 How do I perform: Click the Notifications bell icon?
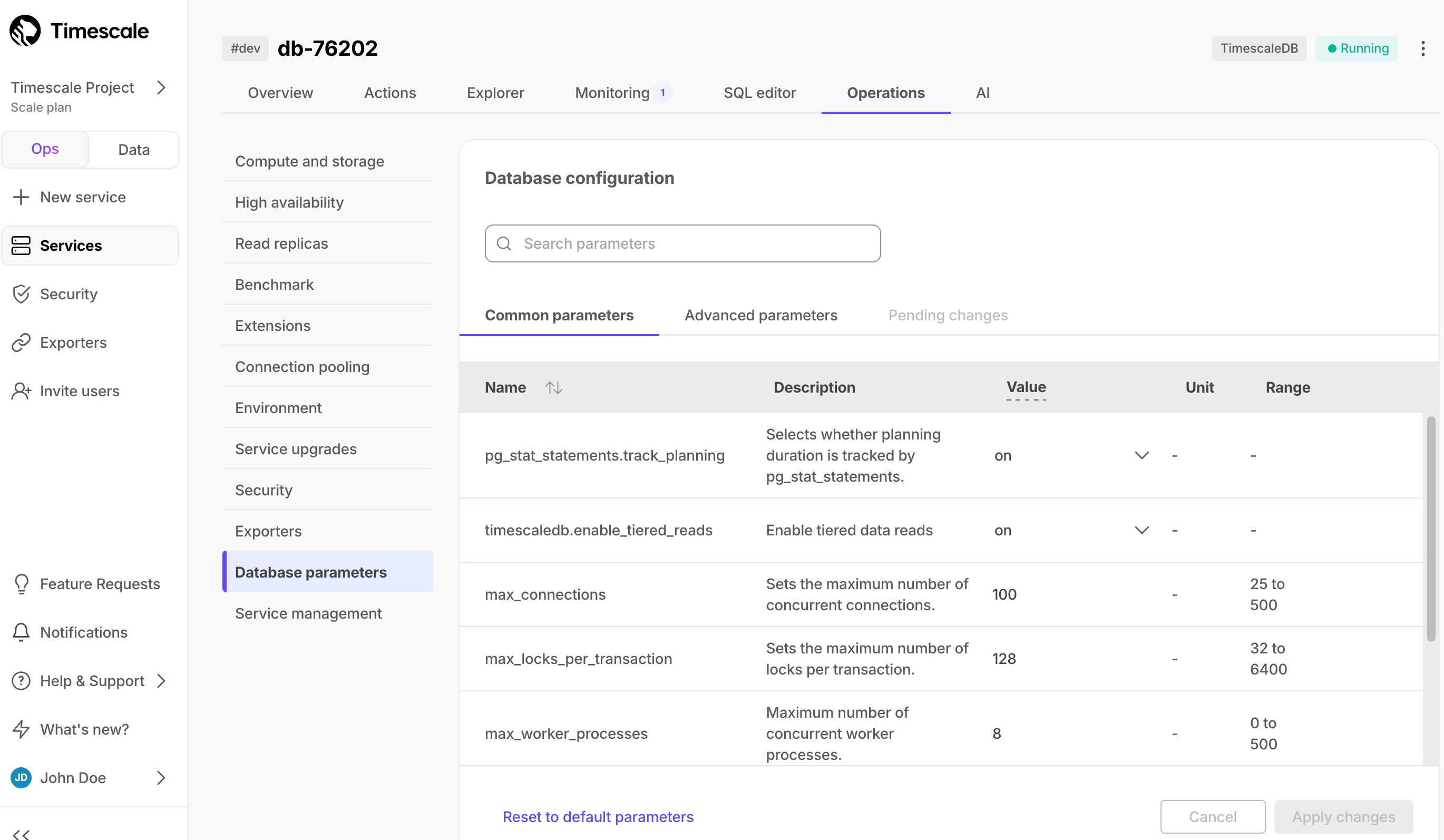click(21, 632)
